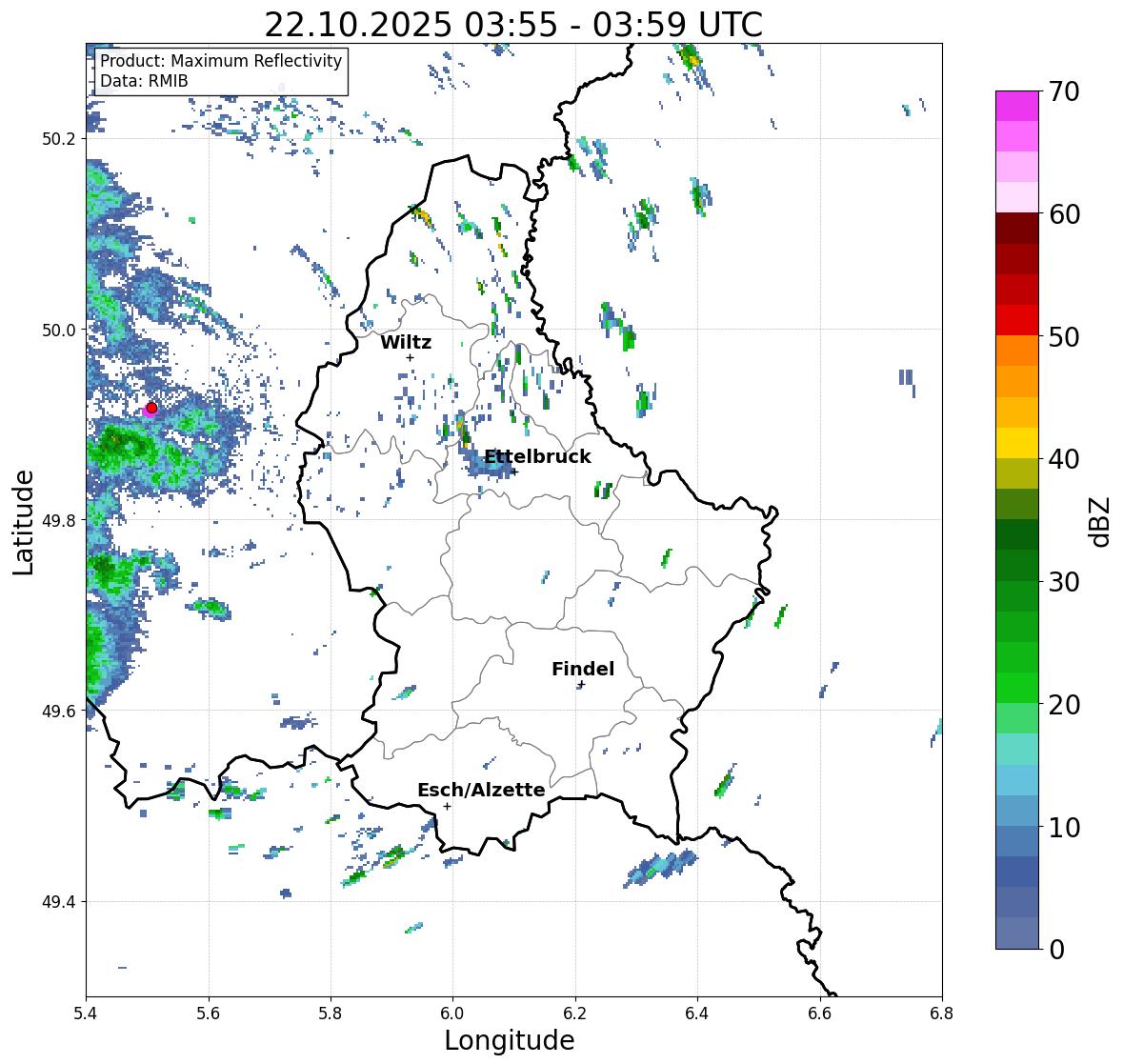Click the 60 tick on the colorbar
Screen dimensions: 1123x1064
pos(1064,214)
